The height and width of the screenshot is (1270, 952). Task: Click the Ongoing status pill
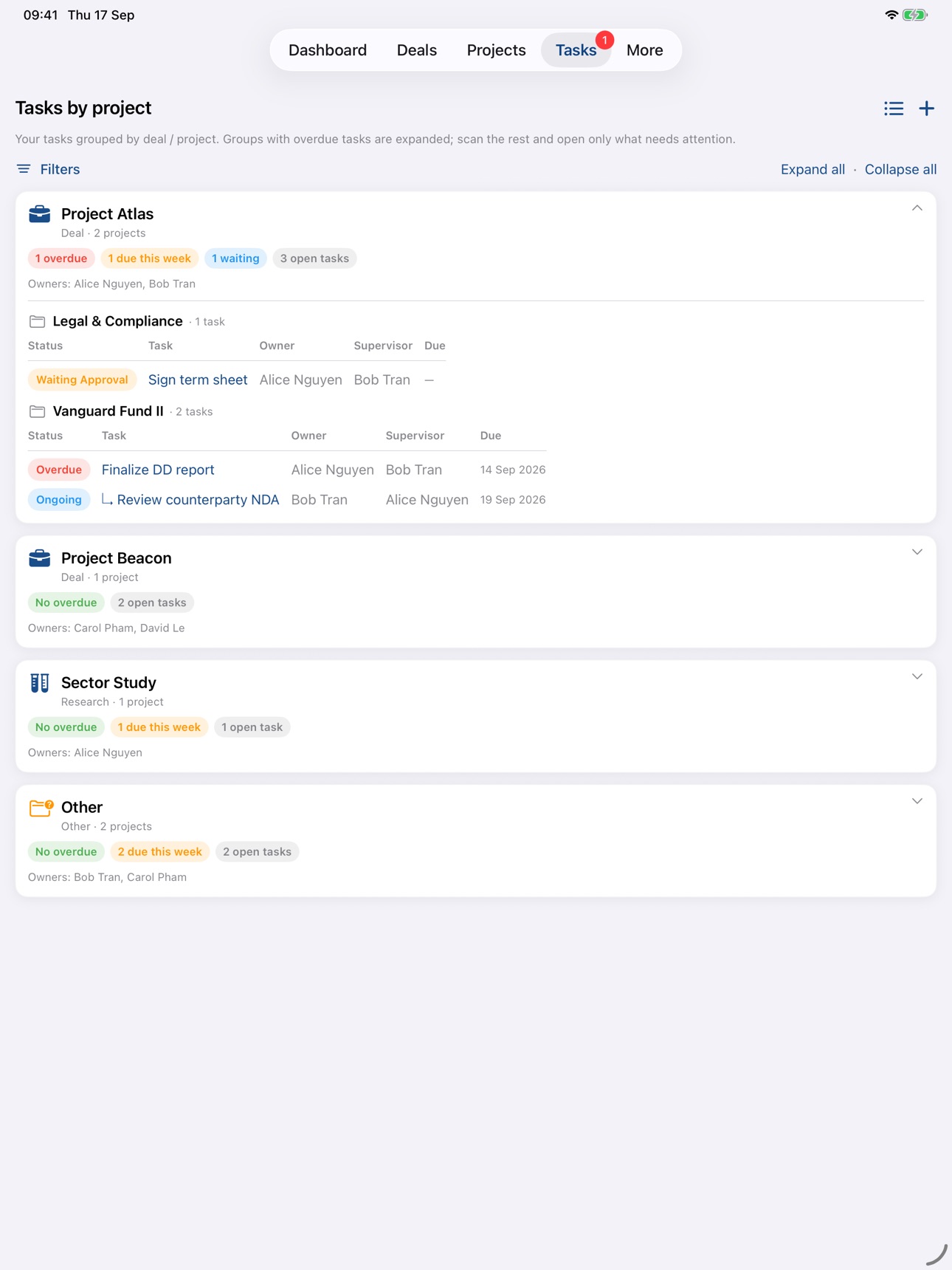59,500
